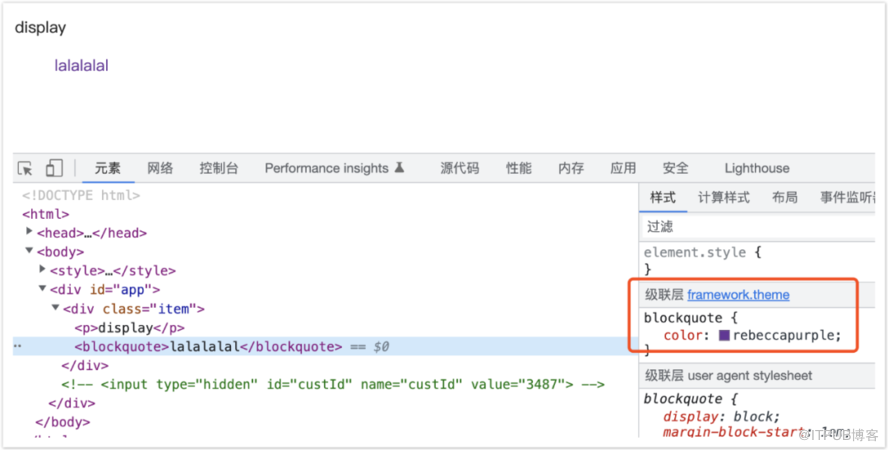Switch to the 应用 tab
This screenshot has width=888, height=450.
(x=623, y=168)
